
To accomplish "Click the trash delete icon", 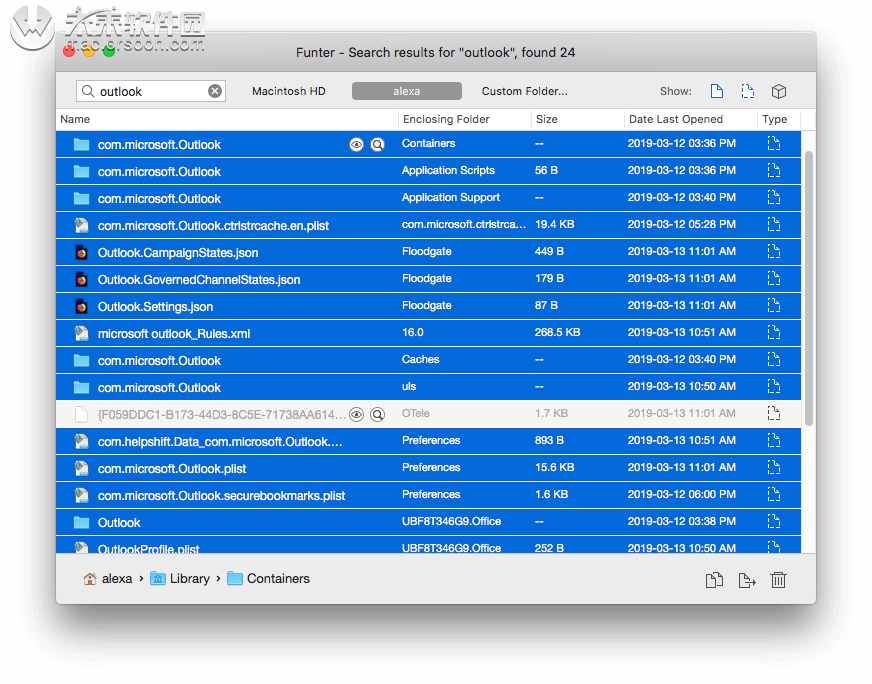I will click(778, 580).
